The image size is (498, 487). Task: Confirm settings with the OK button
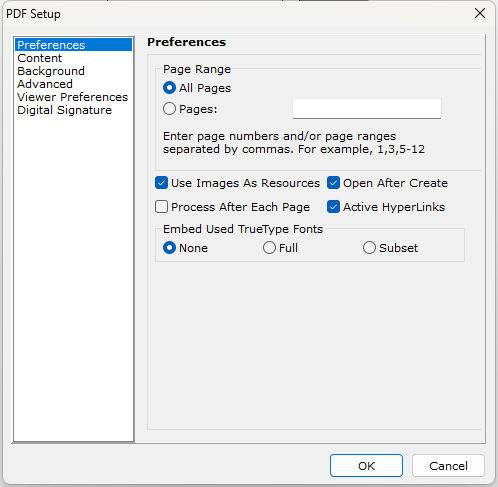366,466
